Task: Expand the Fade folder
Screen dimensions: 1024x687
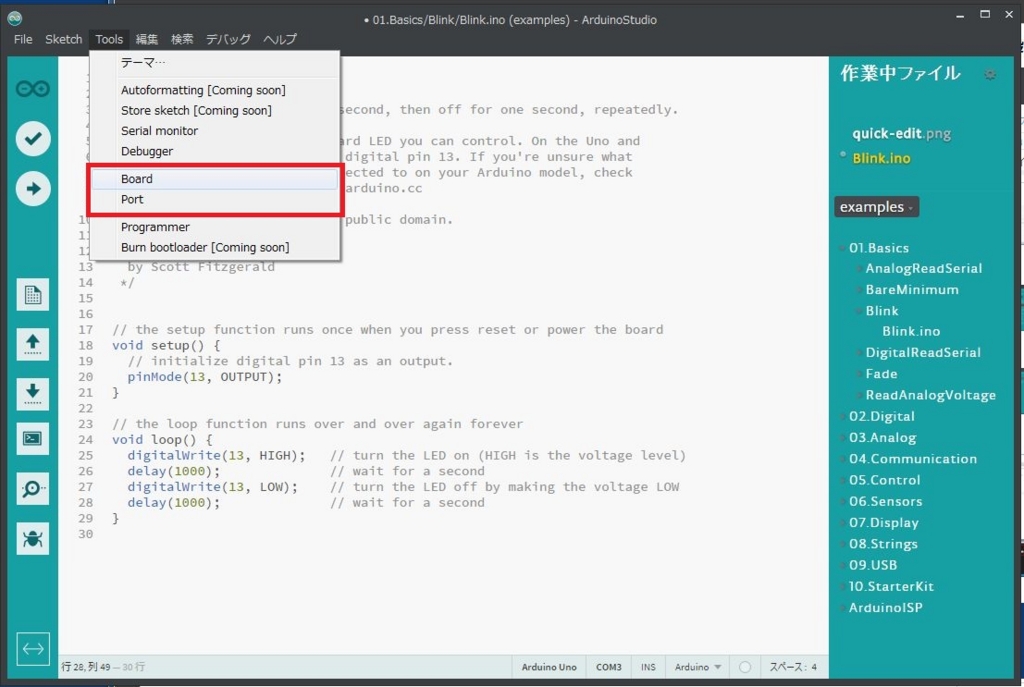Action: tap(881, 374)
